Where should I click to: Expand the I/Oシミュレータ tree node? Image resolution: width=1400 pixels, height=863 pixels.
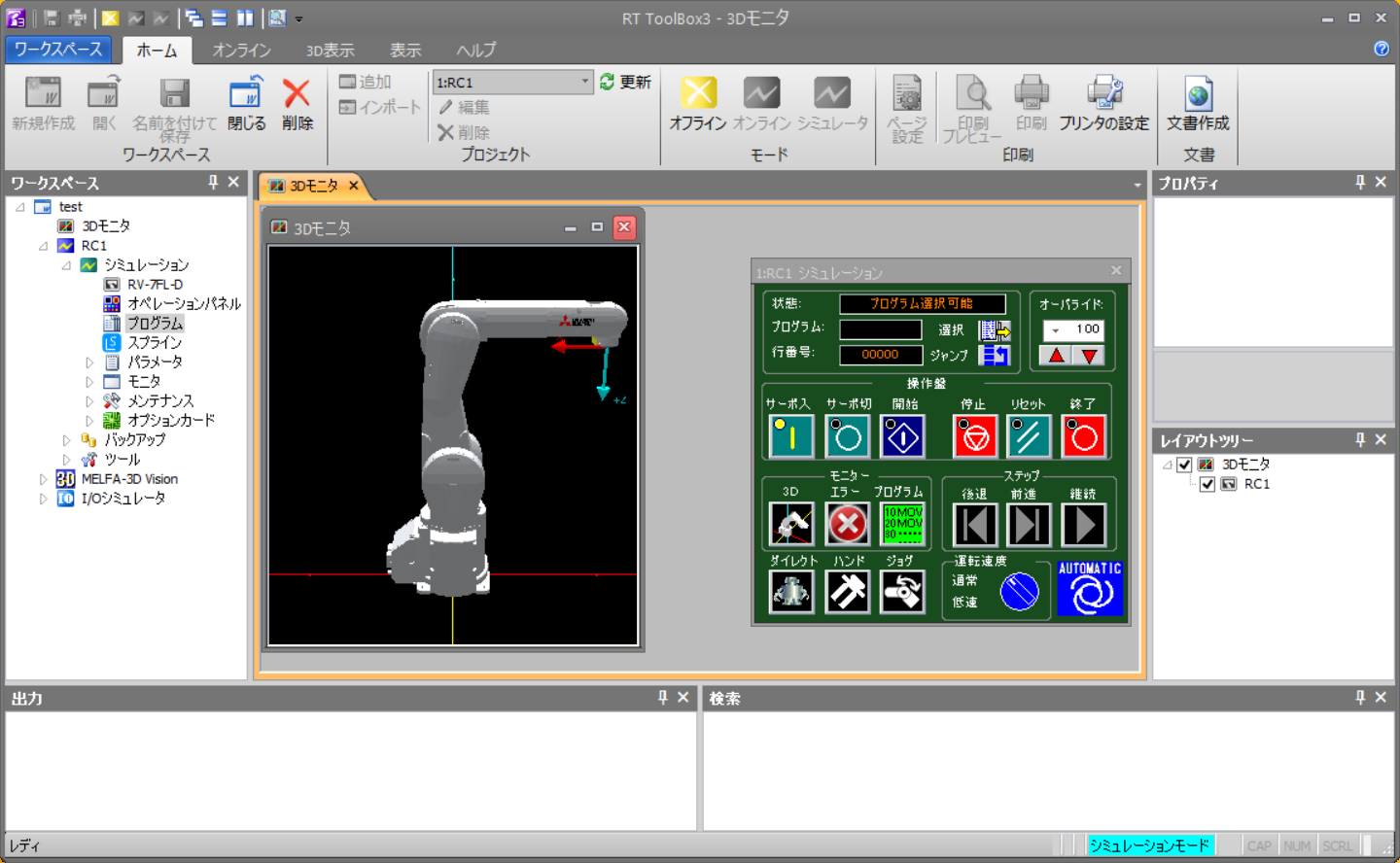pos(43,499)
